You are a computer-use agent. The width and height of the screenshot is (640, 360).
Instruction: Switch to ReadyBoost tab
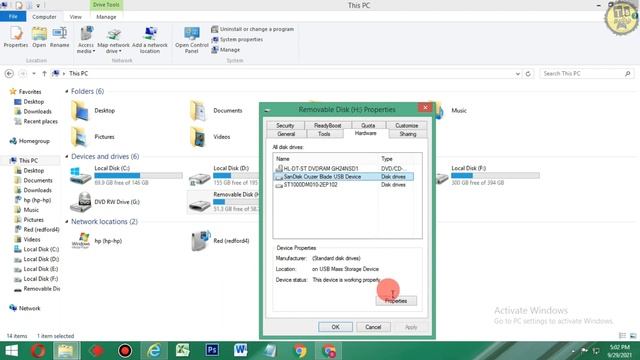click(x=327, y=126)
